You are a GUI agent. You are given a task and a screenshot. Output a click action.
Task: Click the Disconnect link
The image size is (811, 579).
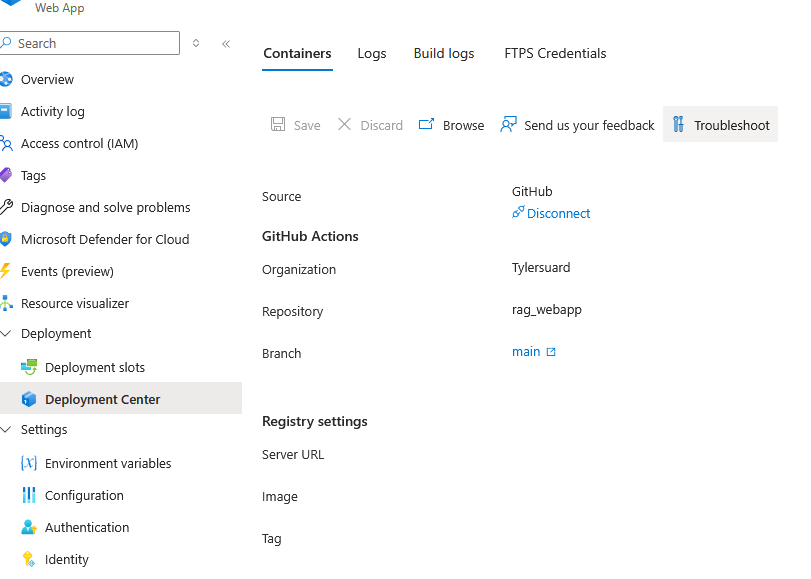pyautogui.click(x=559, y=213)
